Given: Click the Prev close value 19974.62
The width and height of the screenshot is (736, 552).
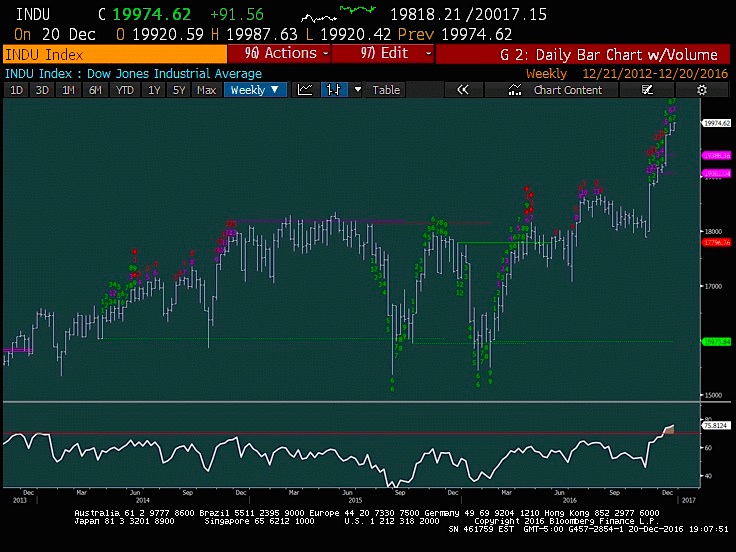Looking at the screenshot, I should point(476,34).
